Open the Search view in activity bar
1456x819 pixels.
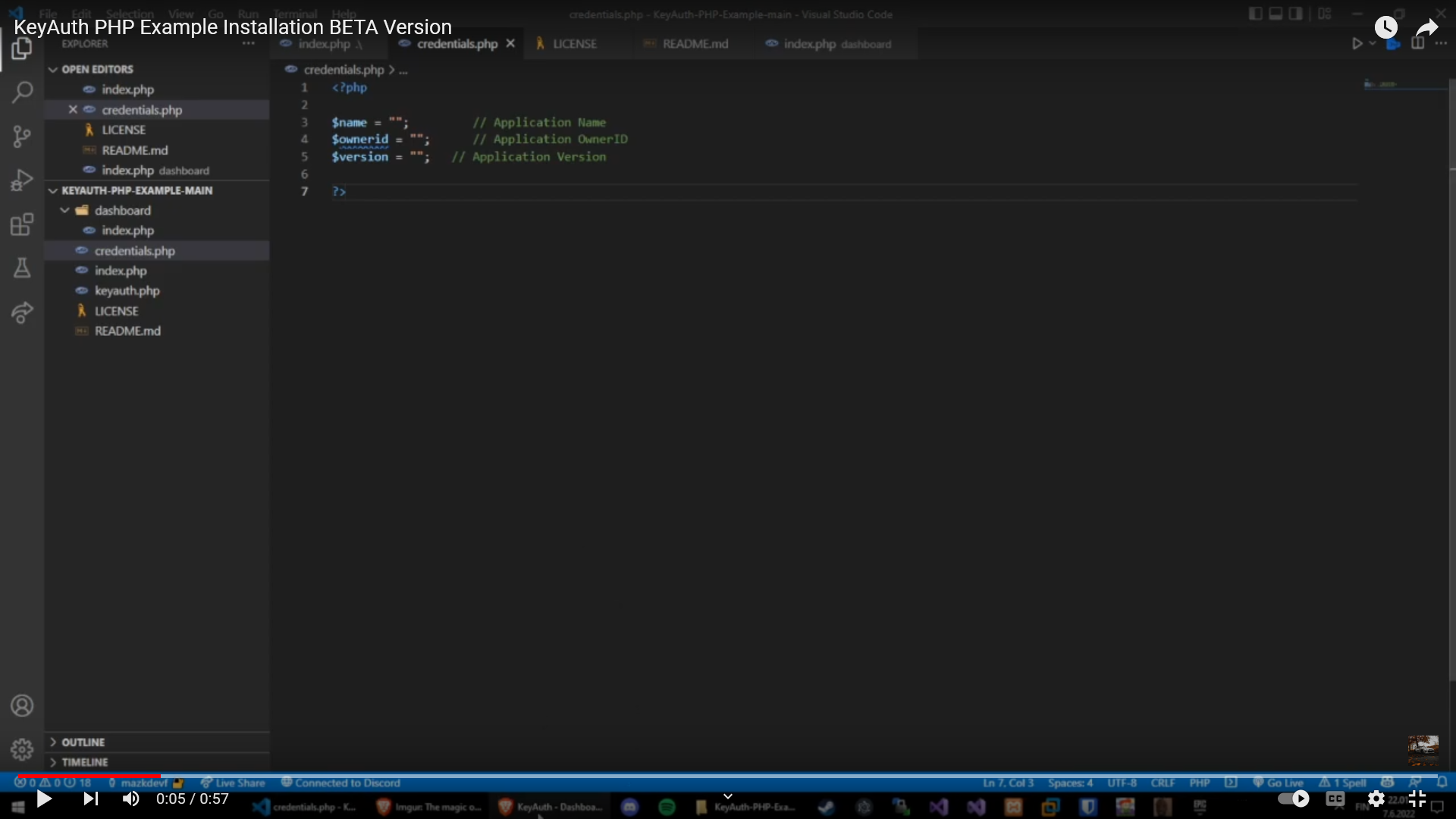coord(22,93)
